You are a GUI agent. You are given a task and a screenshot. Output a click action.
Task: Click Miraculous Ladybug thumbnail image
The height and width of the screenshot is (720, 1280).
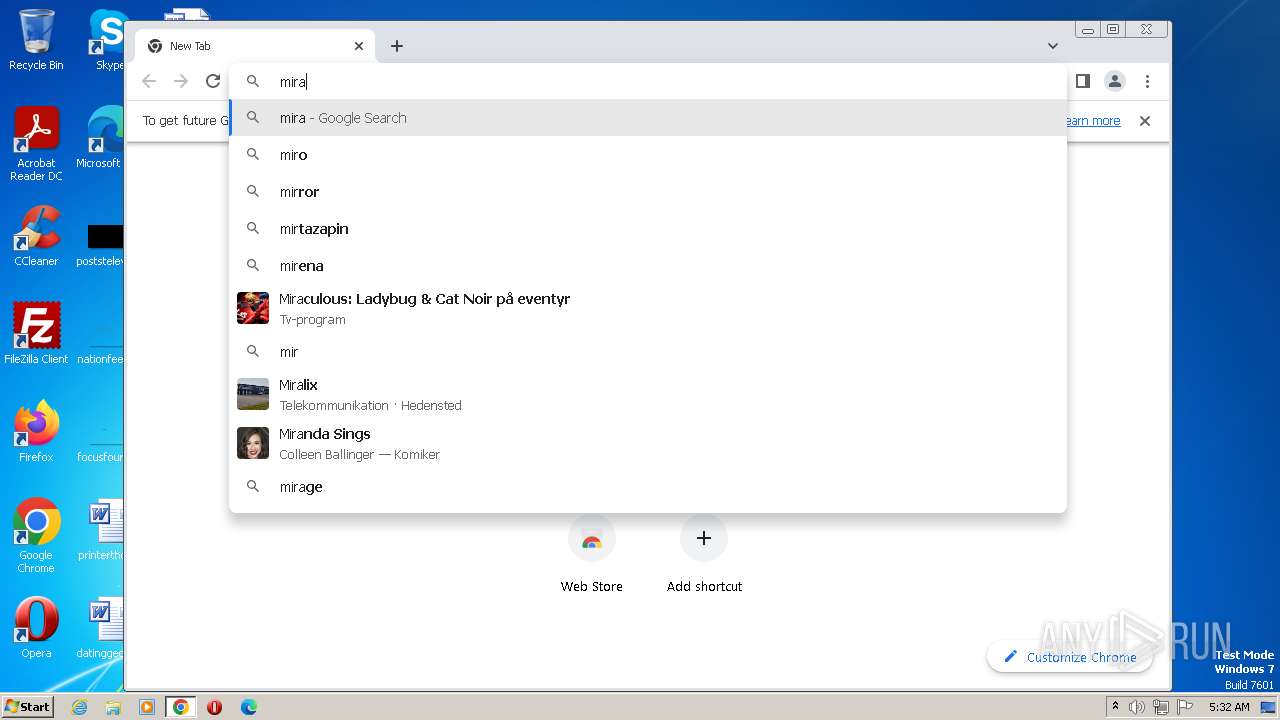coord(253,308)
